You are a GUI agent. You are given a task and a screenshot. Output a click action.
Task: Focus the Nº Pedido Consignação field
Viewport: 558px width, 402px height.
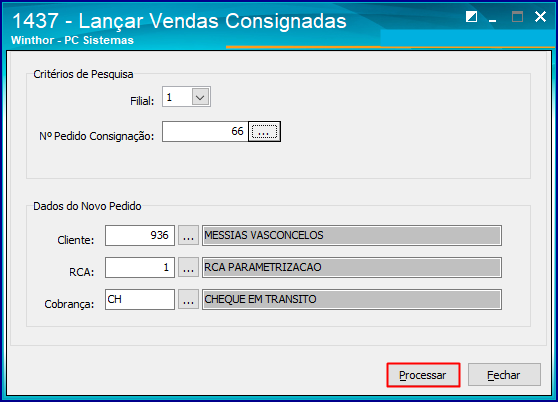pos(205,132)
